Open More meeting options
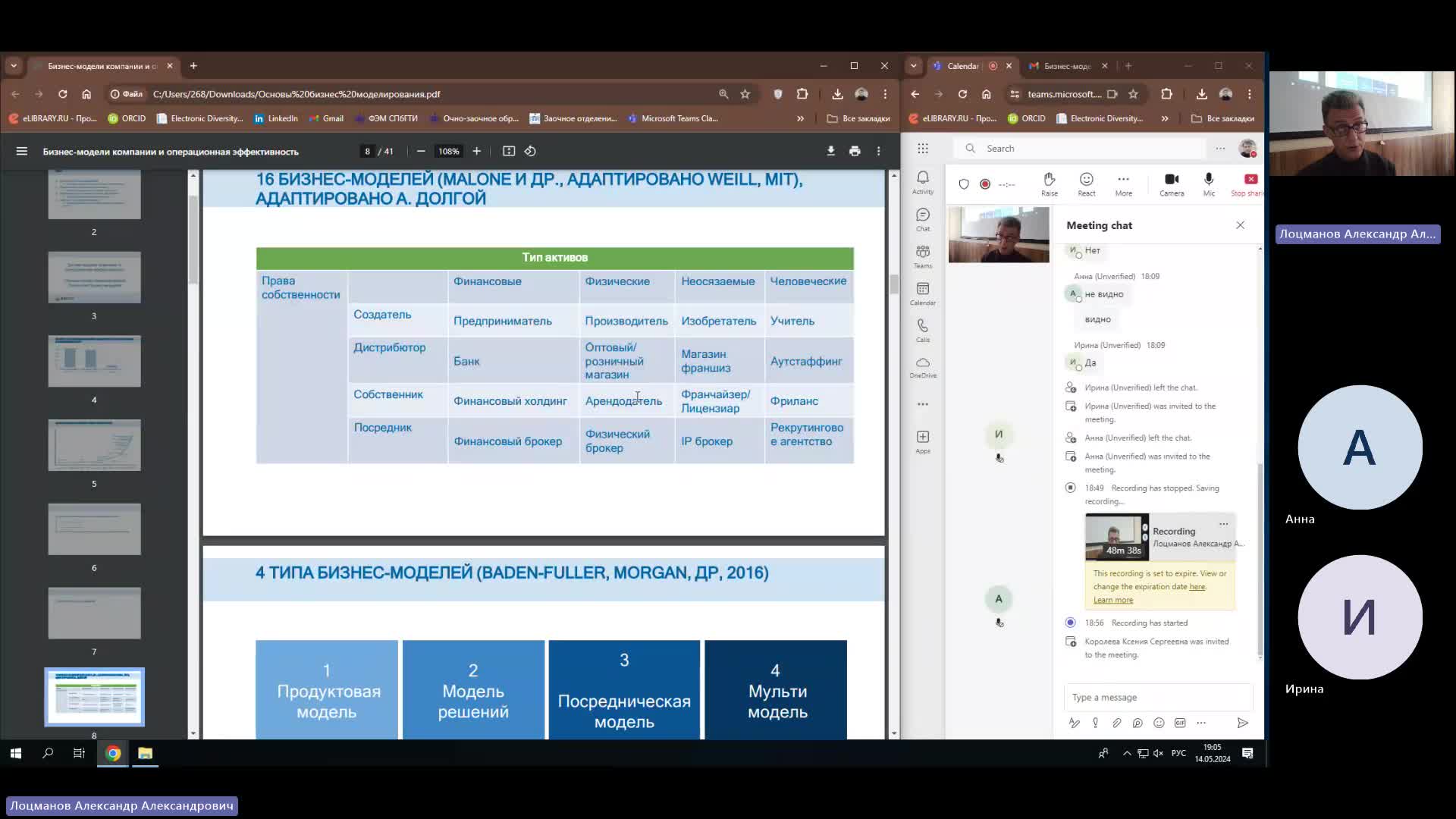 tap(1123, 184)
